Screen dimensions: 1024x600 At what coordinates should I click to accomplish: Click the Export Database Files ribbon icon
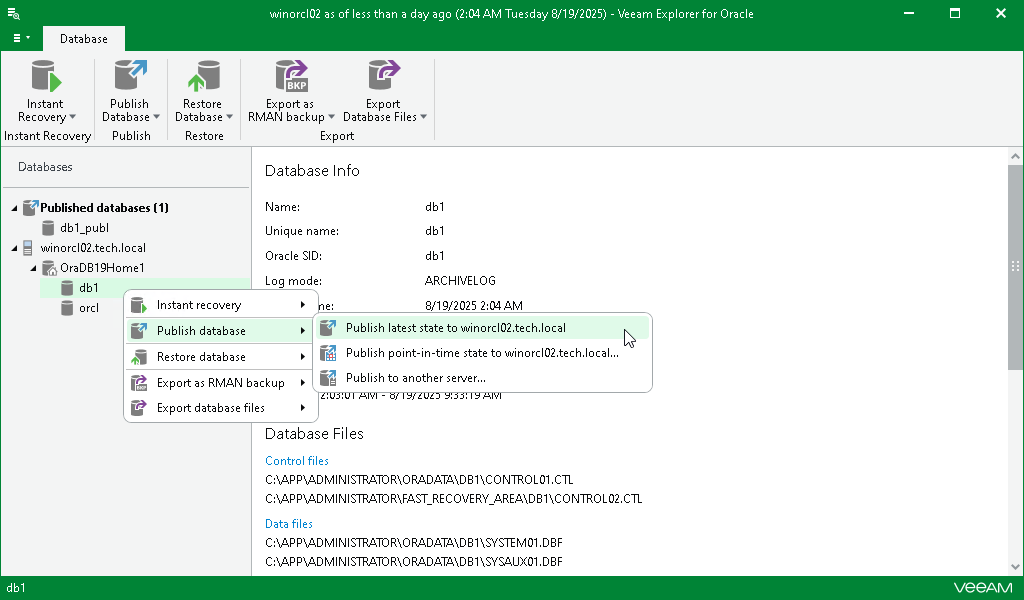coord(383,76)
